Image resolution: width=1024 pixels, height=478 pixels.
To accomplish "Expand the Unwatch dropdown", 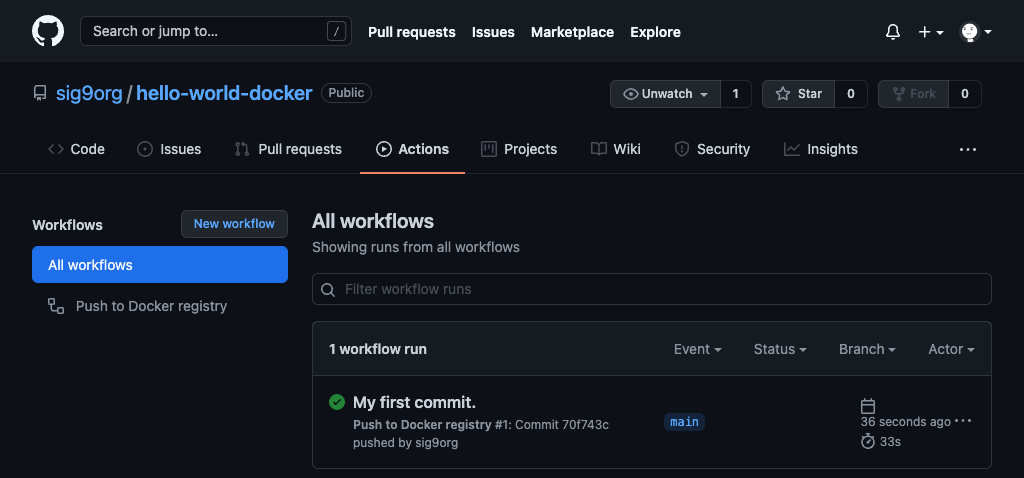I will (665, 94).
